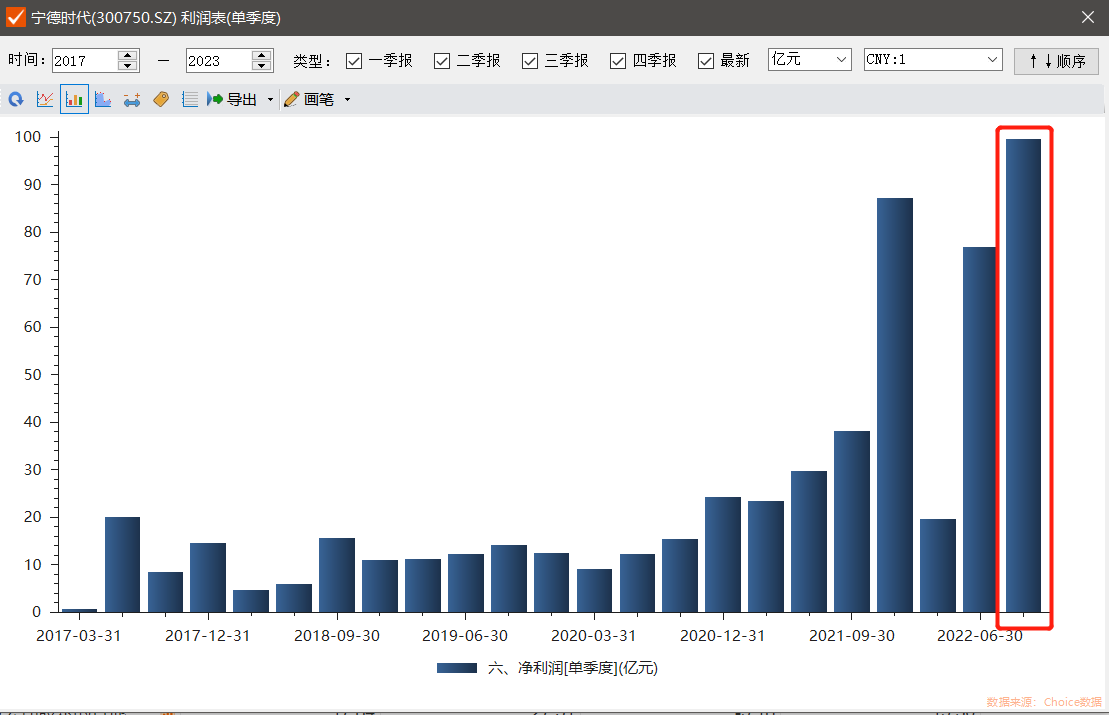The width and height of the screenshot is (1109, 715).
Task: Uncheck the 三季报 checkbox
Action: point(530,61)
